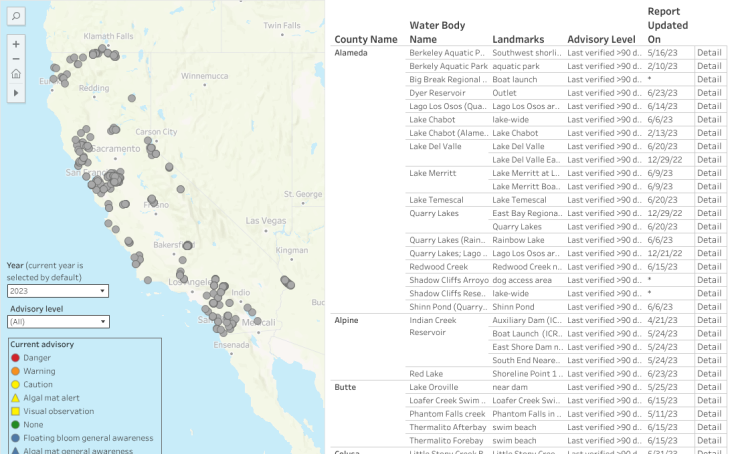Toggle the Caution legend entry
This screenshot has height=454, width=736.
click(x=38, y=385)
